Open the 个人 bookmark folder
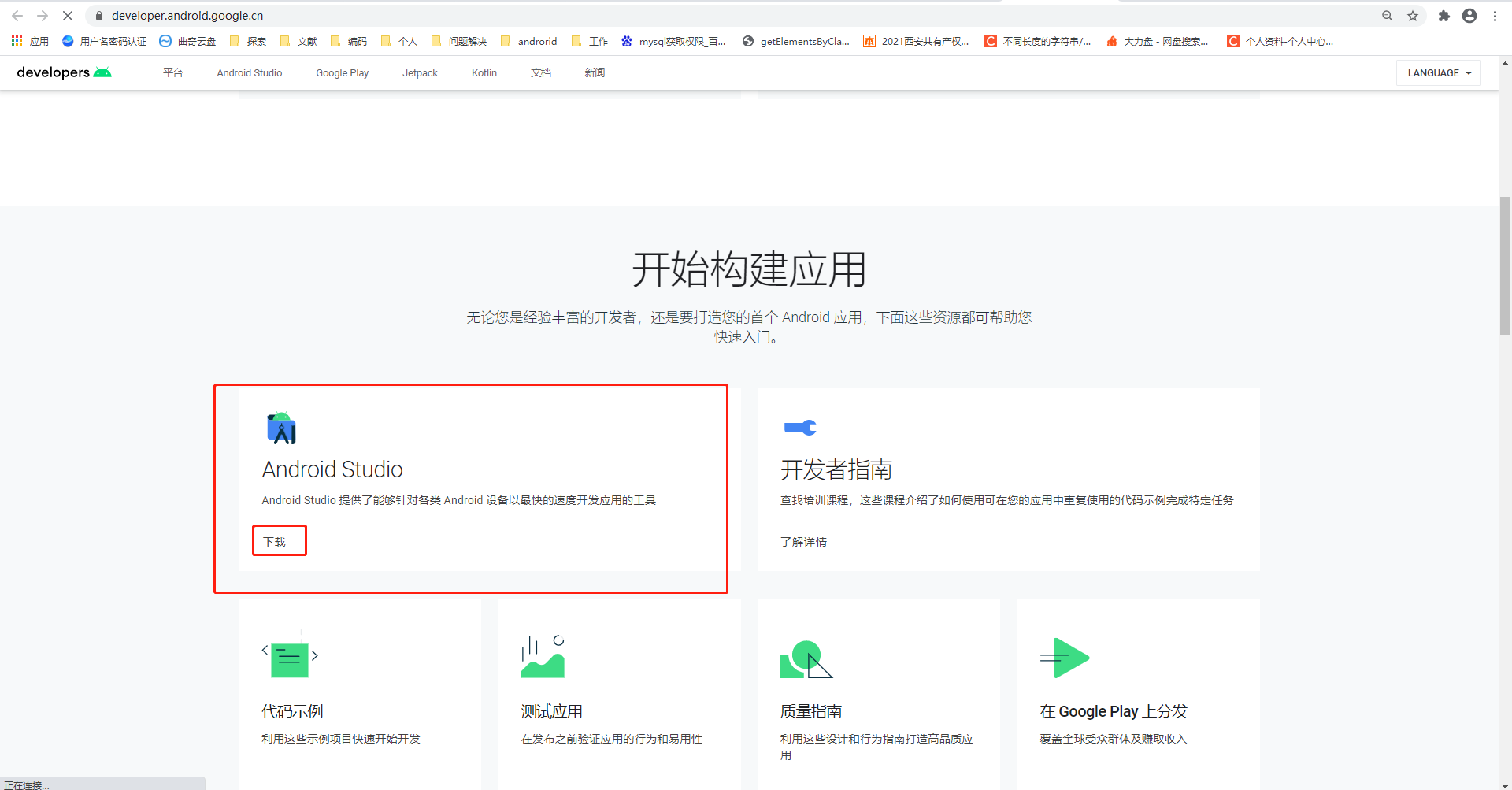This screenshot has height=790, width=1512. pos(399,41)
